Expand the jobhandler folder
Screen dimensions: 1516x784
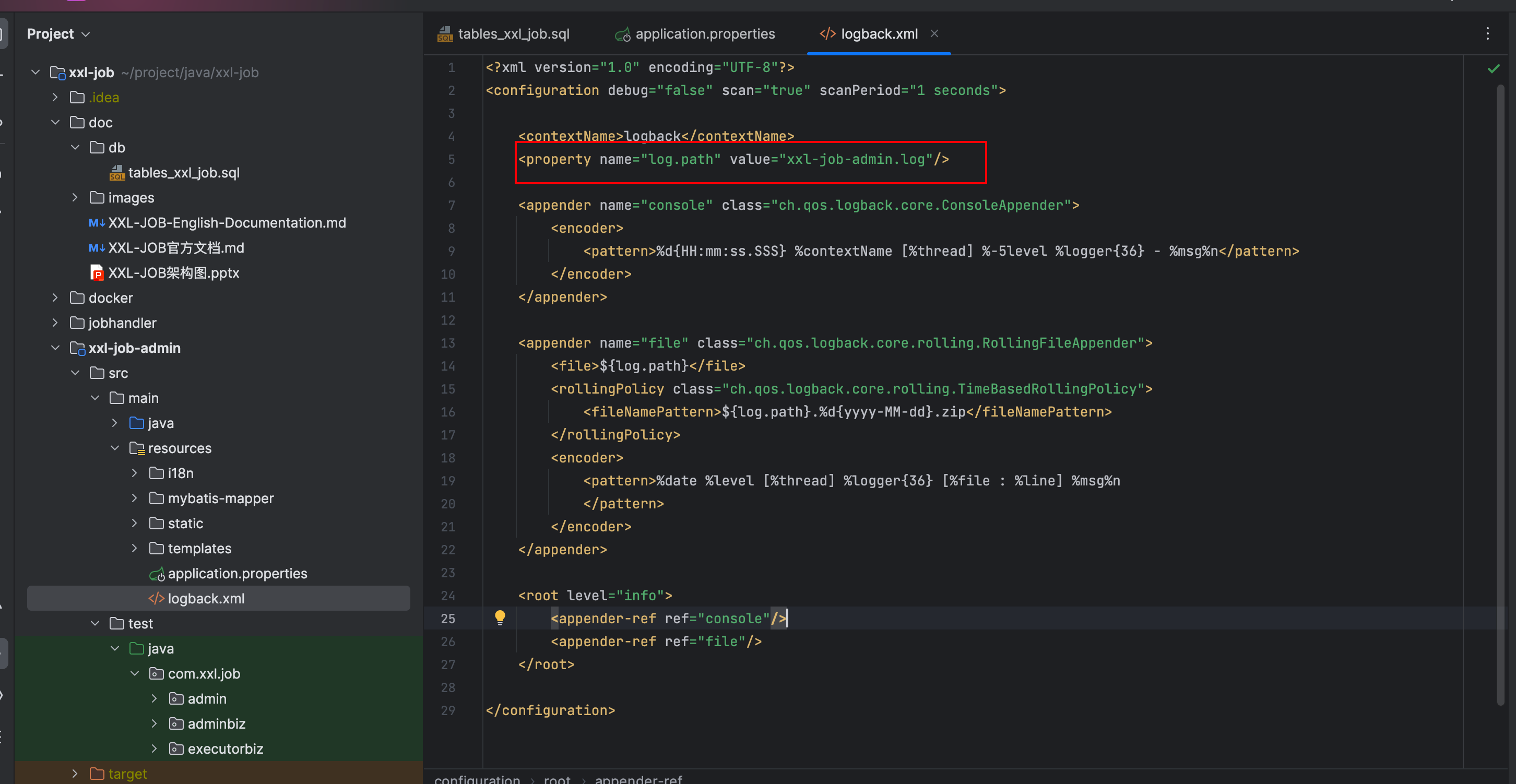click(55, 323)
